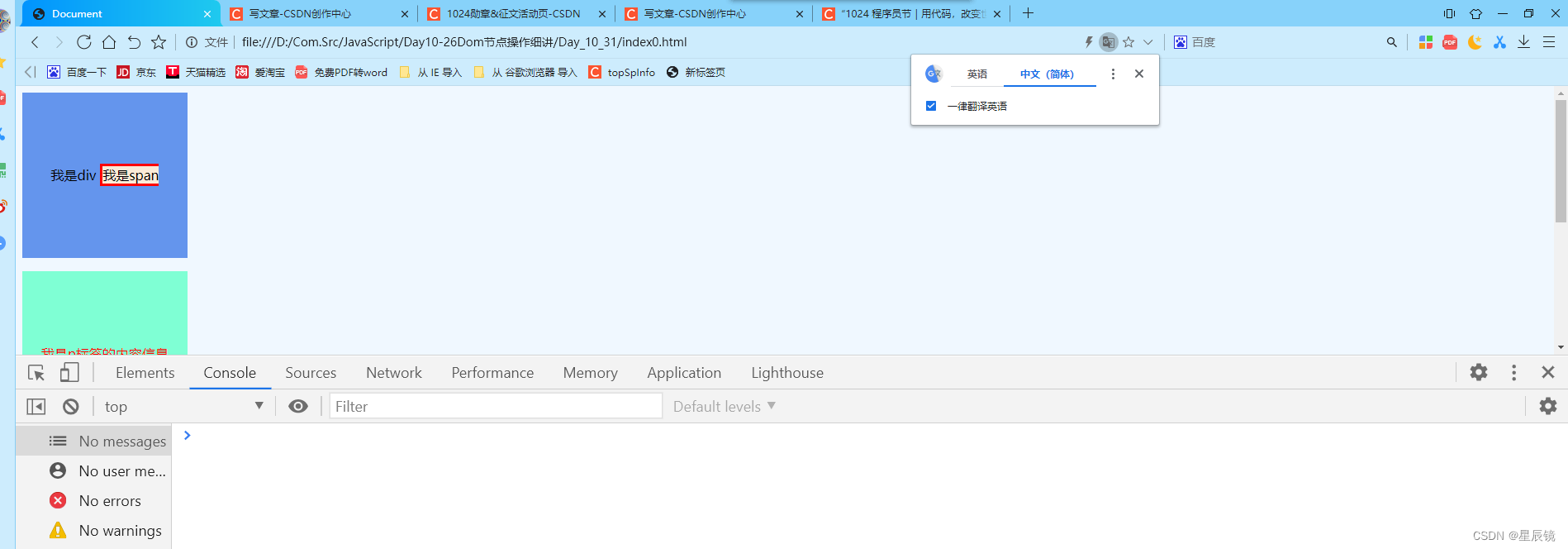
Task: Expand the address bar chevron dropdown
Action: point(1147,42)
